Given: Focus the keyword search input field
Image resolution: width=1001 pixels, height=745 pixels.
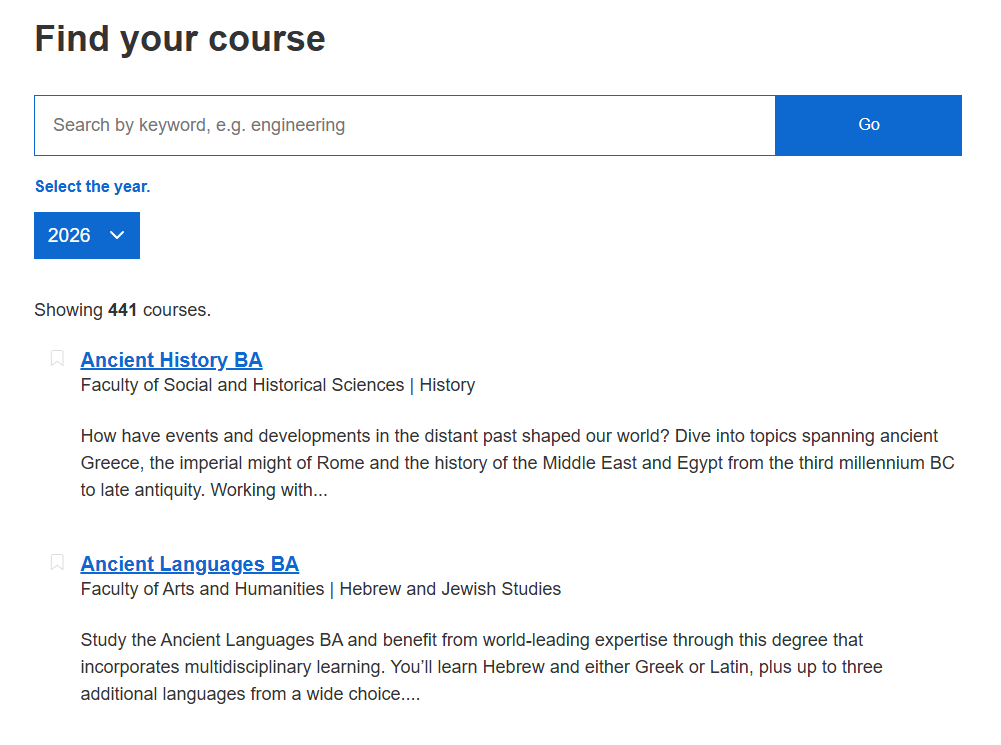Looking at the screenshot, I should point(405,125).
